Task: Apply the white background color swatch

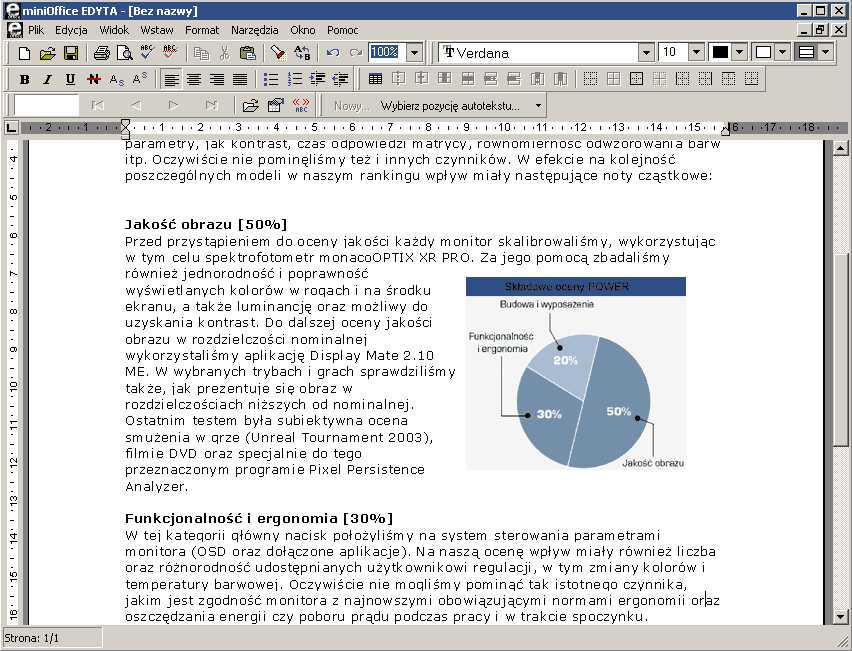Action: point(763,53)
